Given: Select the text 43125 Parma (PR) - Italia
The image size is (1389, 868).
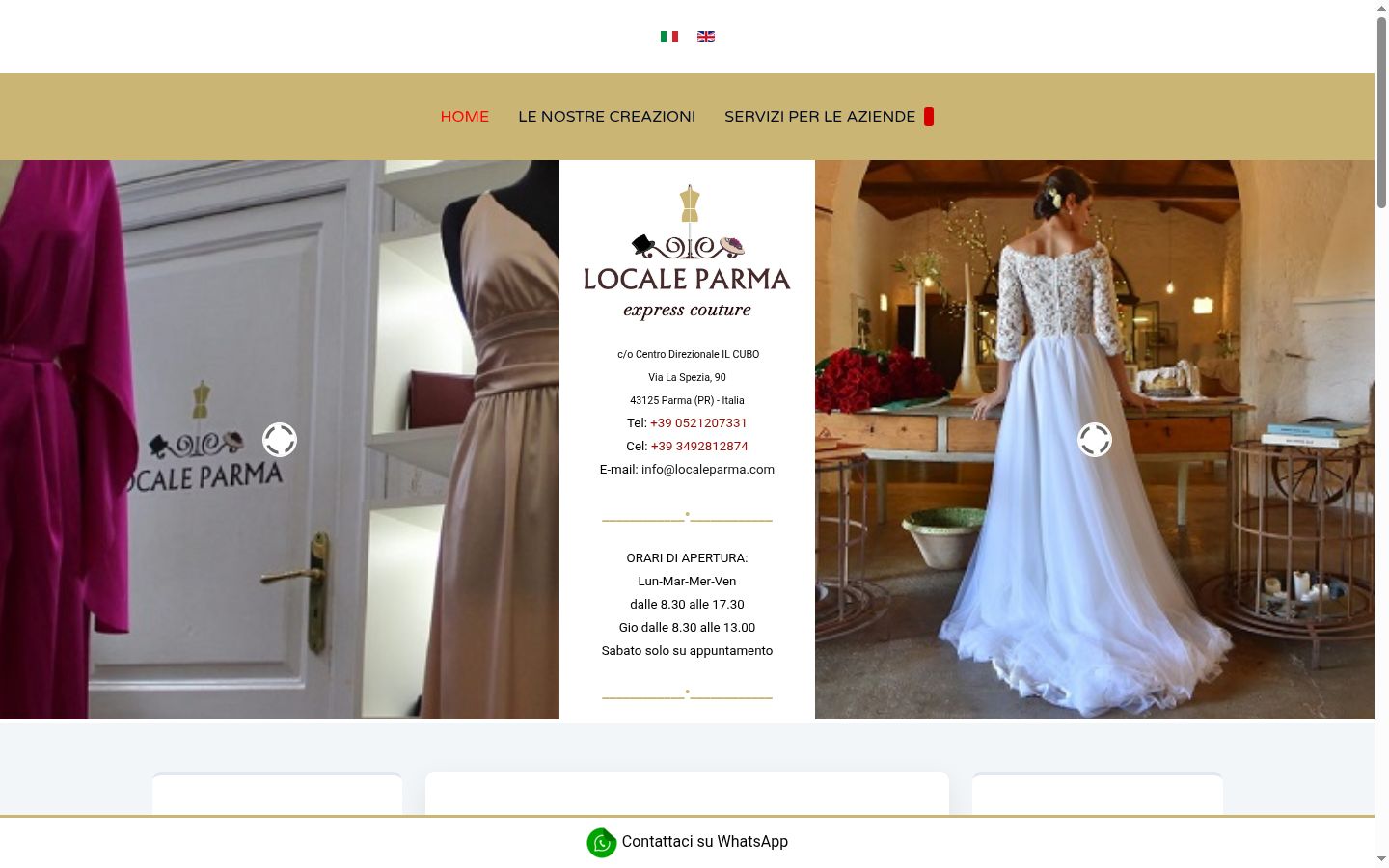Looking at the screenshot, I should [x=687, y=400].
